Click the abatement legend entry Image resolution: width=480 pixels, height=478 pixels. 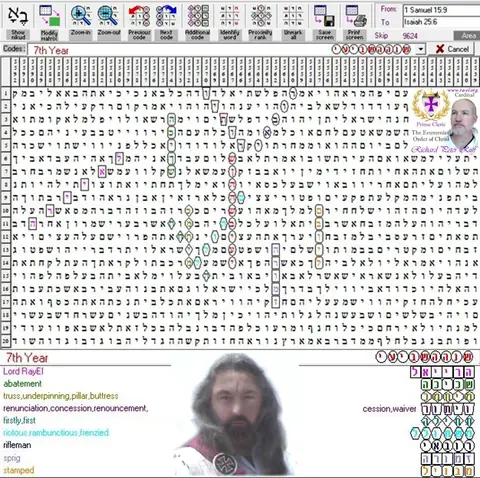23,384
